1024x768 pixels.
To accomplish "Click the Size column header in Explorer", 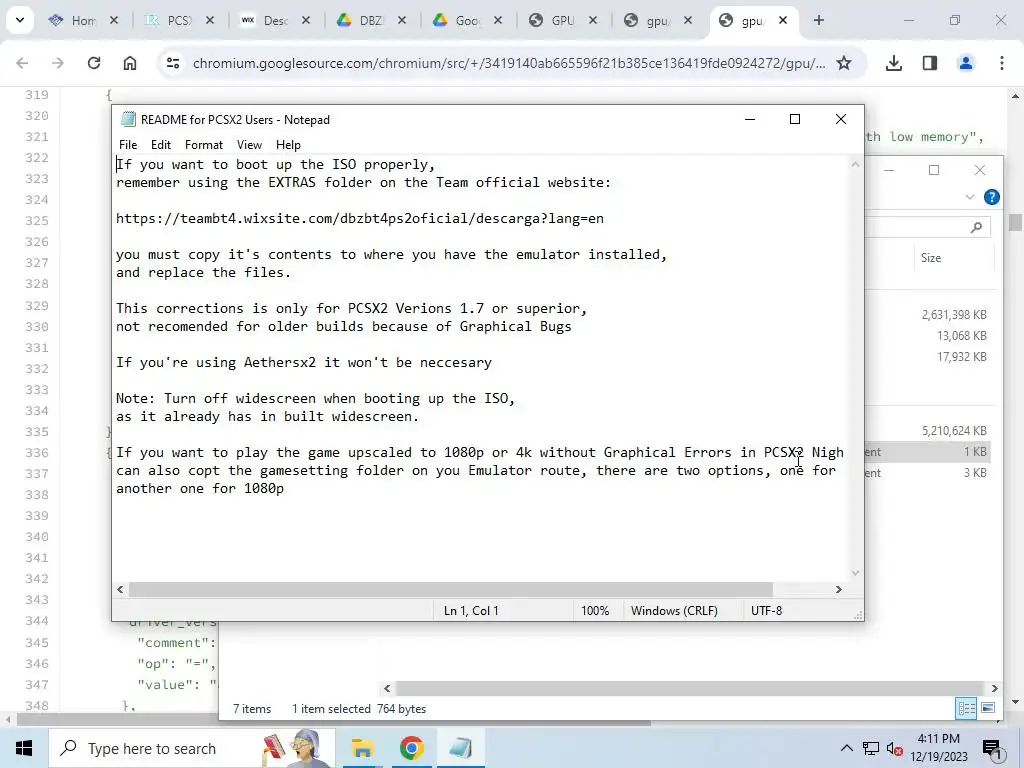I will point(931,258).
